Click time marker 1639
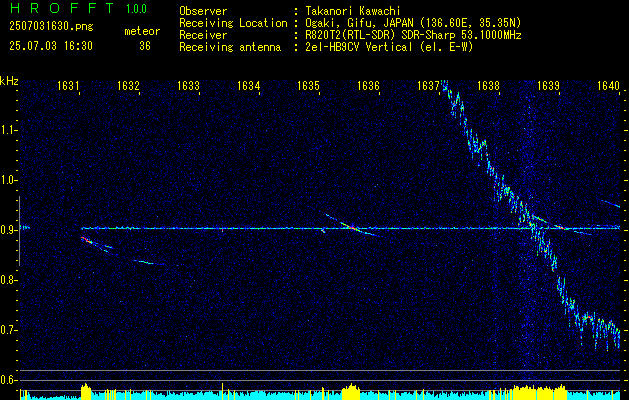Screen dimensions: 629x400 click(548, 85)
